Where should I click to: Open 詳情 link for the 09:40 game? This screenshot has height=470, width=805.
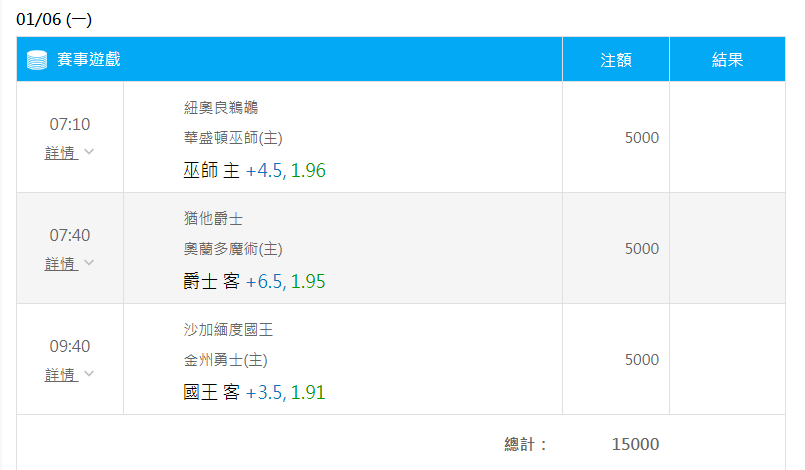pos(61,374)
